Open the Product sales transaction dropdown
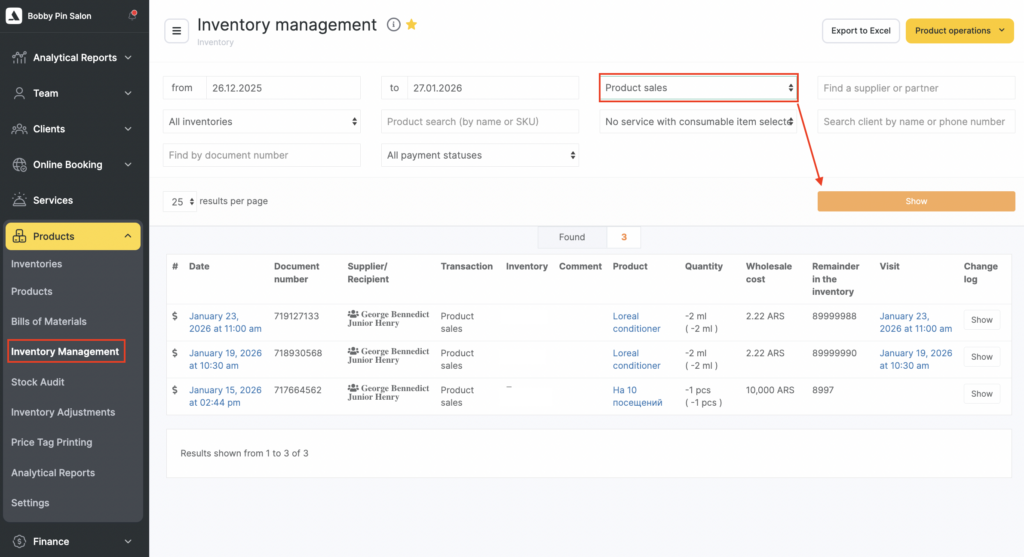This screenshot has height=557, width=1024. 698,88
